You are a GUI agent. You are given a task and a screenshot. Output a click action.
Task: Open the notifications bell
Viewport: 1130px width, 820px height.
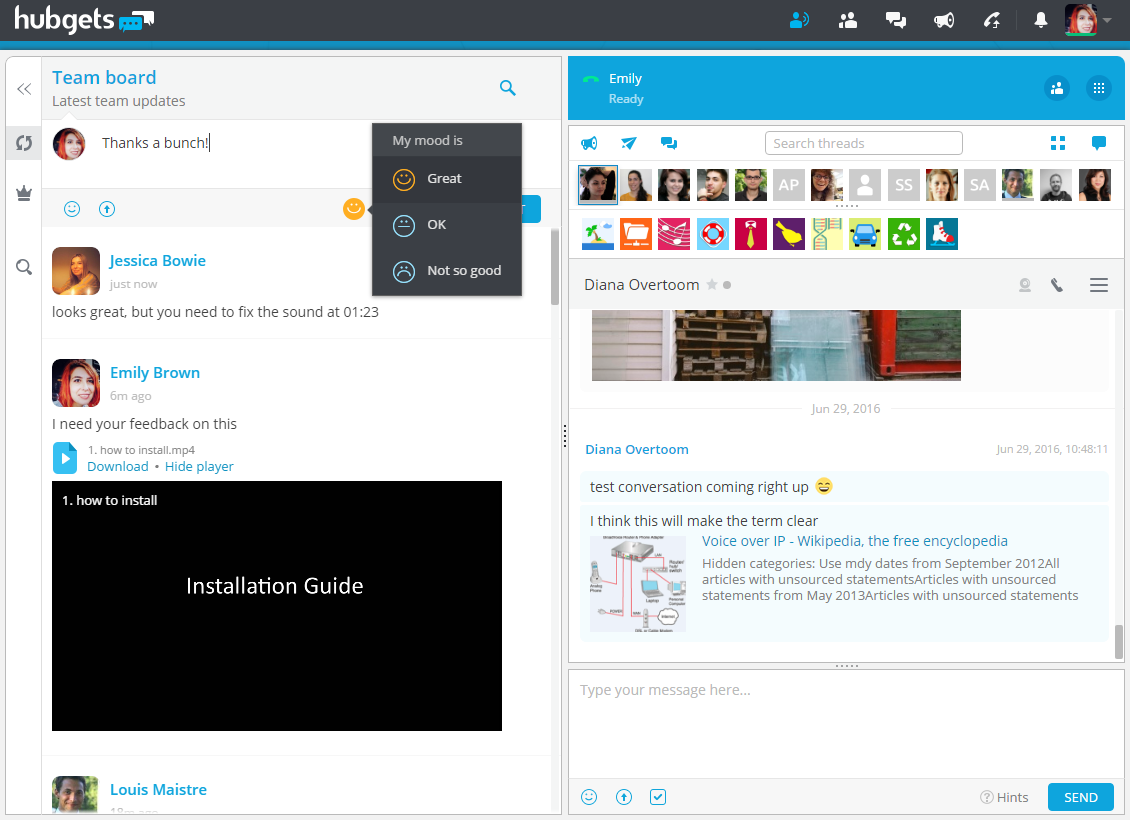pyautogui.click(x=1041, y=20)
